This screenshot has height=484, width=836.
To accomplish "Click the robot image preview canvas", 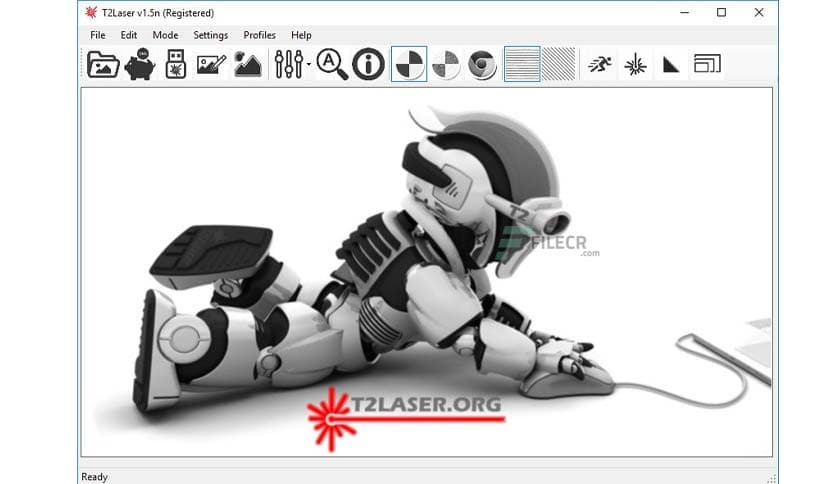I will [x=427, y=272].
